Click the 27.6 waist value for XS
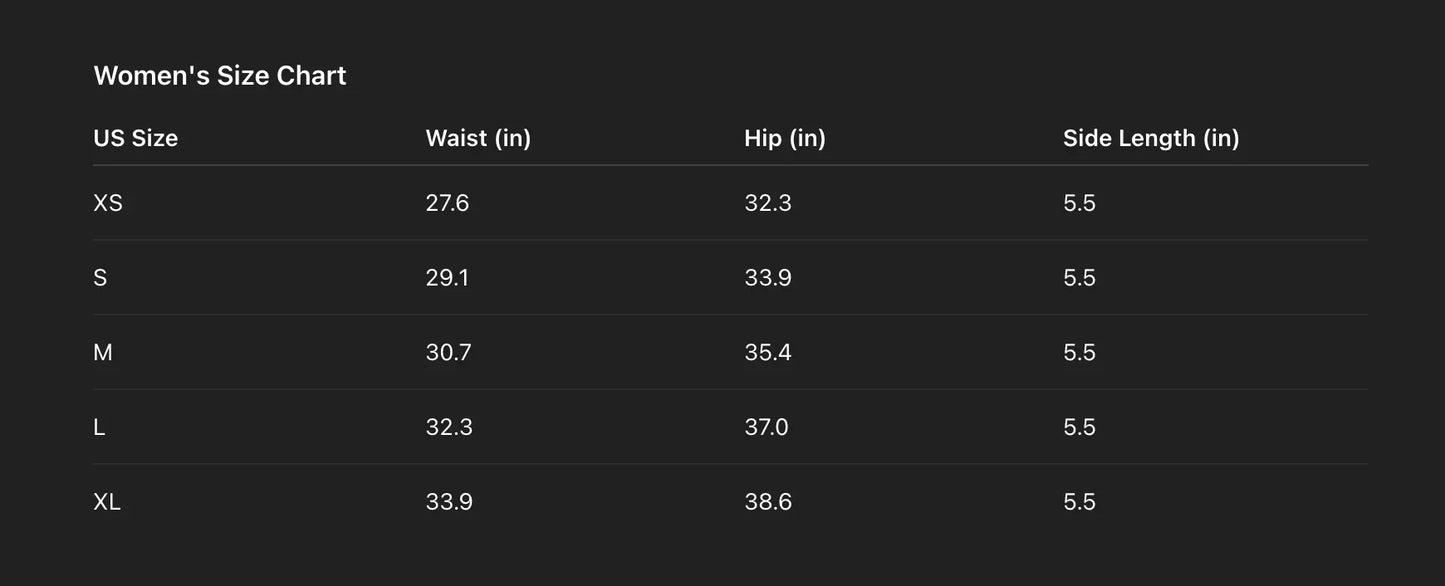The width and height of the screenshot is (1445, 586). coord(447,203)
